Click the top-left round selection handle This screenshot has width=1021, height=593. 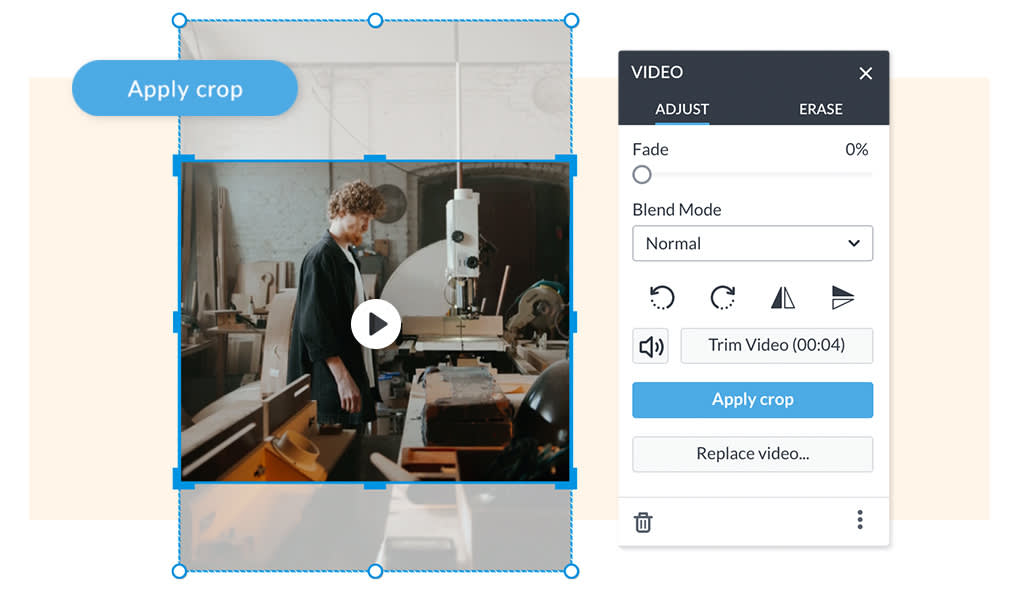pos(180,20)
